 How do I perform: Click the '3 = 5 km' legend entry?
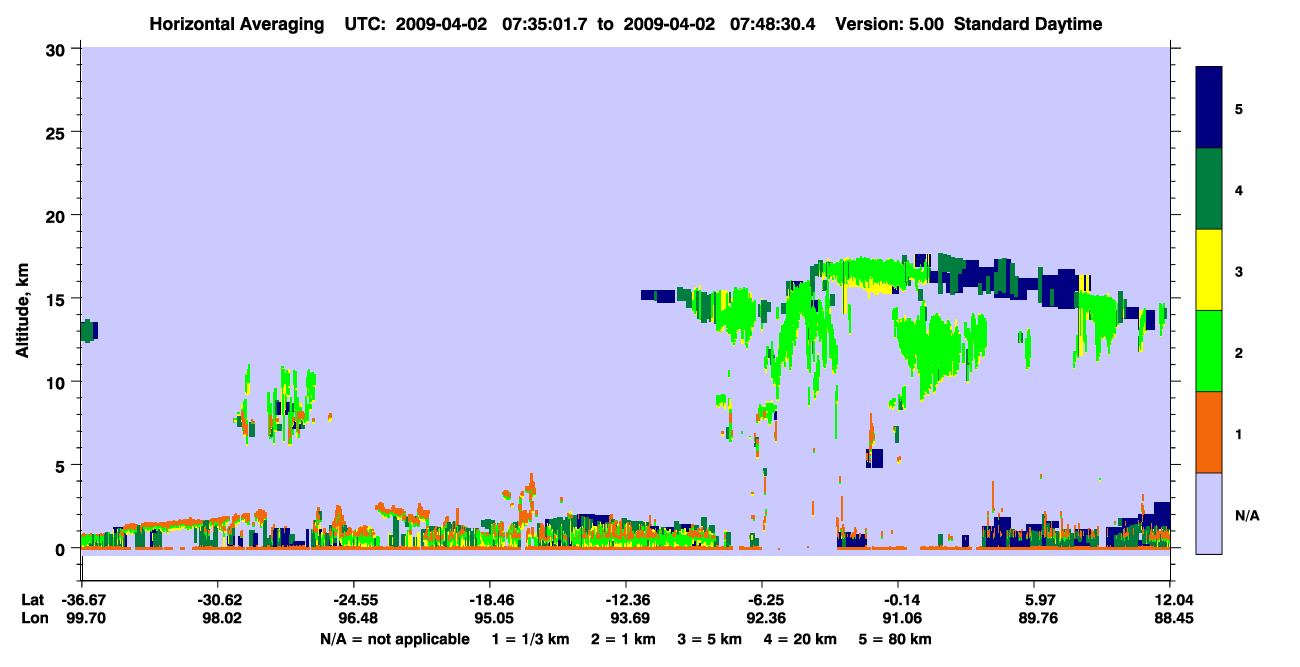point(711,639)
